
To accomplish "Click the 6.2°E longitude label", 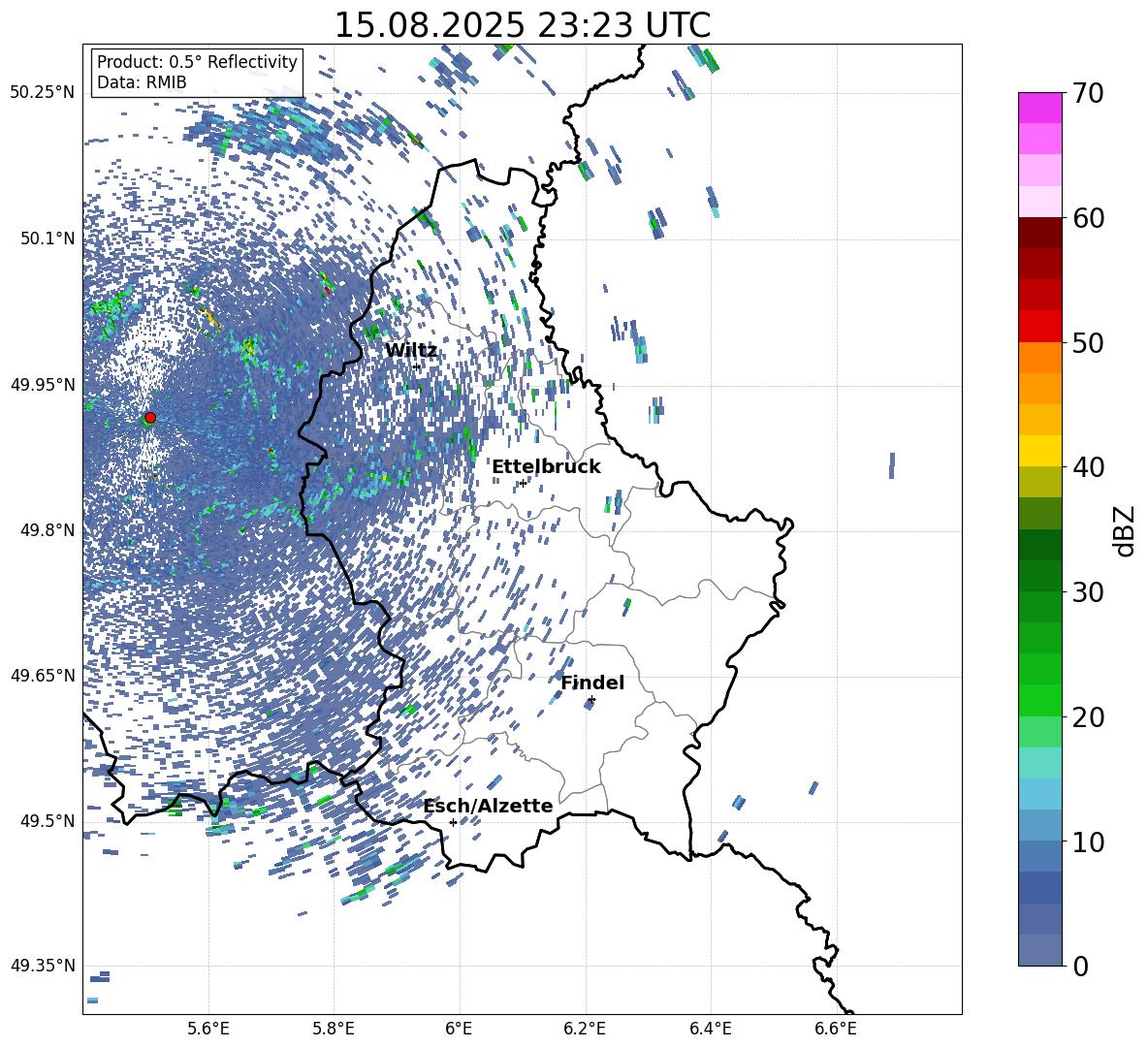I will [x=585, y=1029].
